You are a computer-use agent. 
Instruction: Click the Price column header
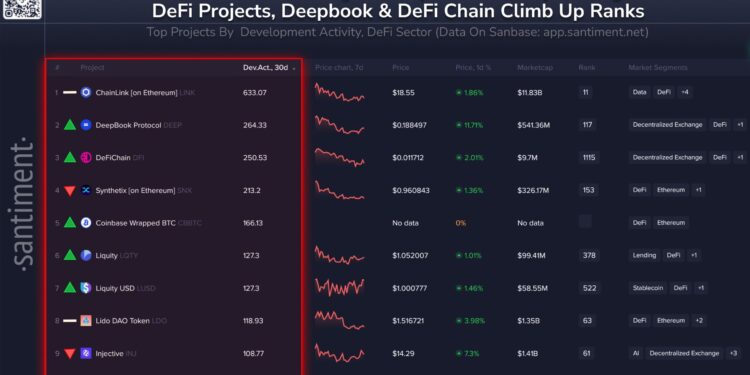pyautogui.click(x=401, y=68)
